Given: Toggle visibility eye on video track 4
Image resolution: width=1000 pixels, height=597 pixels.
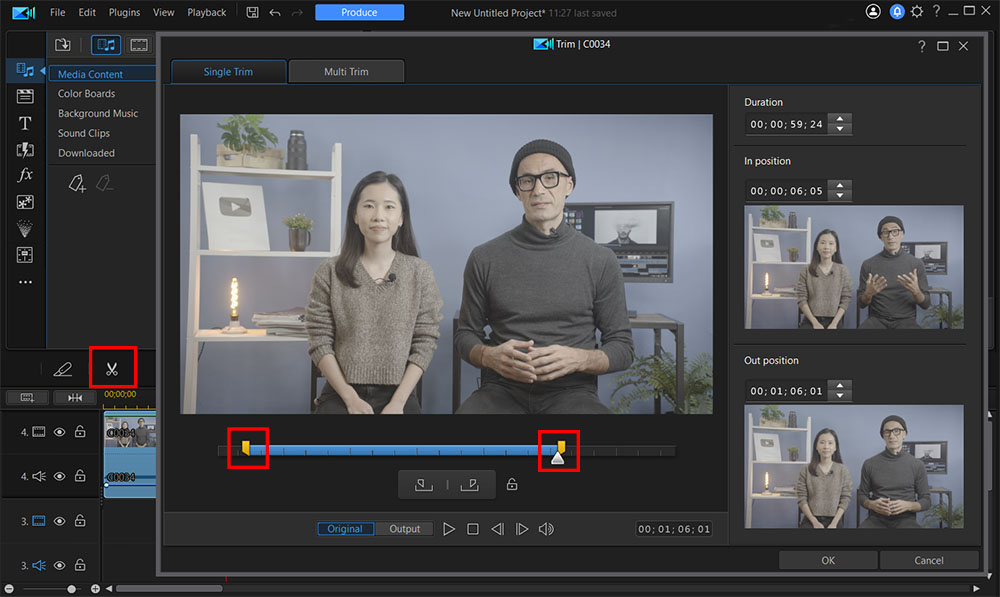Looking at the screenshot, I should click(x=59, y=432).
